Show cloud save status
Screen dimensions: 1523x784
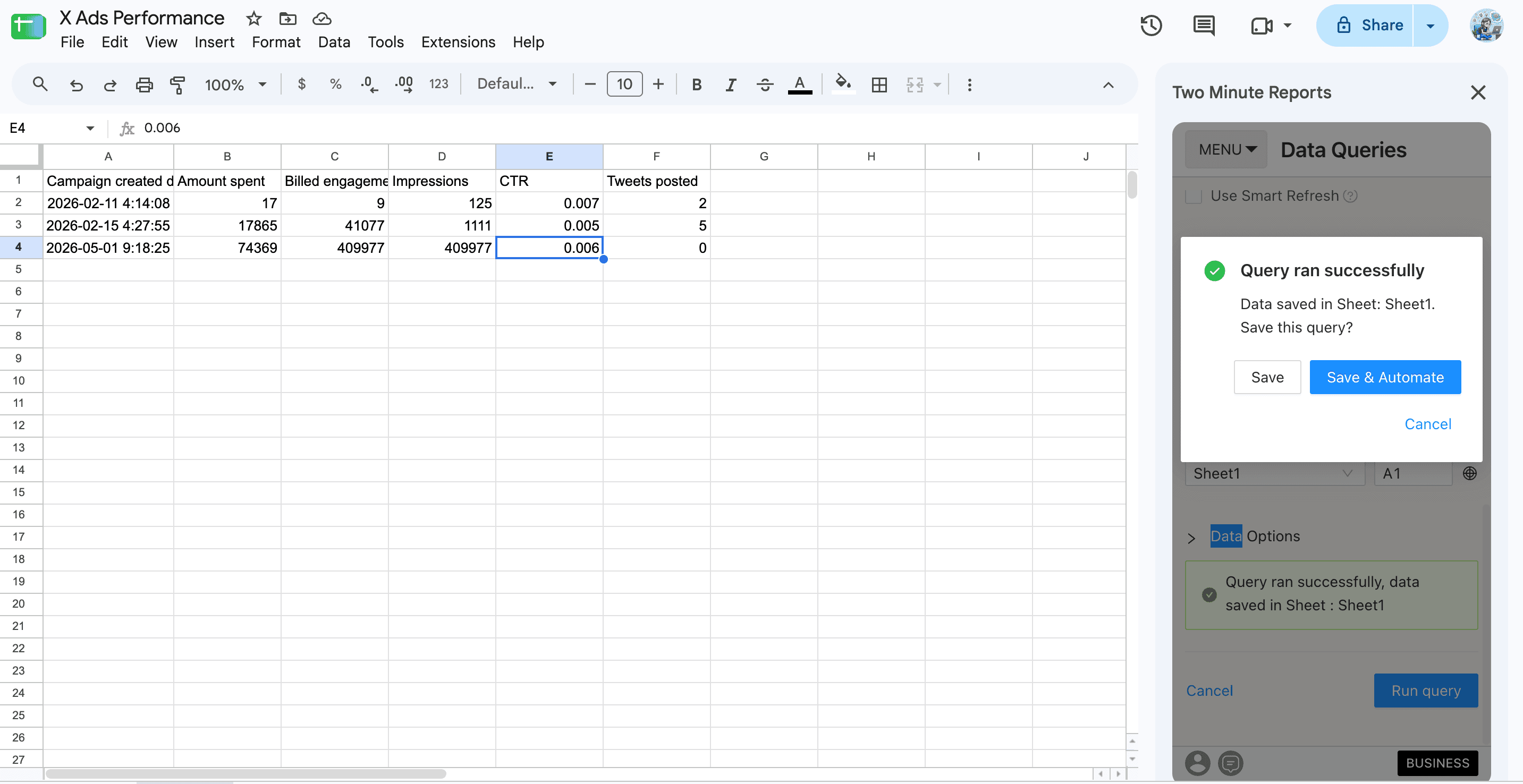tap(321, 19)
